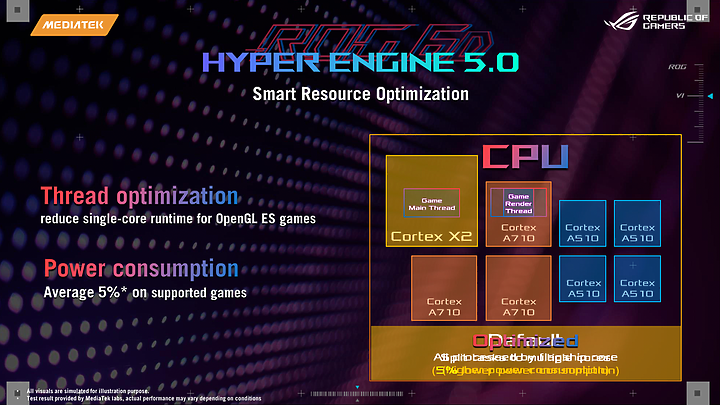Select the Average 5%* on supported games line
Image resolution: width=720 pixels, height=405 pixels.
145,292
